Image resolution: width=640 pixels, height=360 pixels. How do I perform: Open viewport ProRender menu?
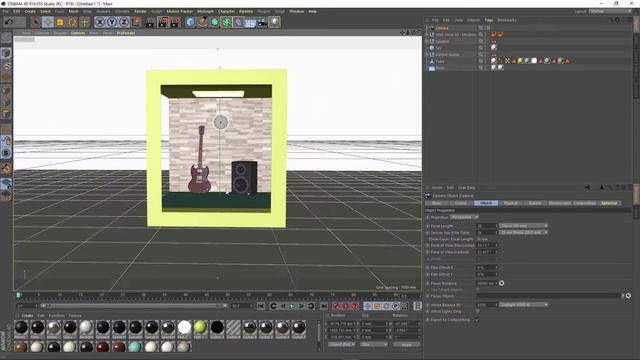126,33
